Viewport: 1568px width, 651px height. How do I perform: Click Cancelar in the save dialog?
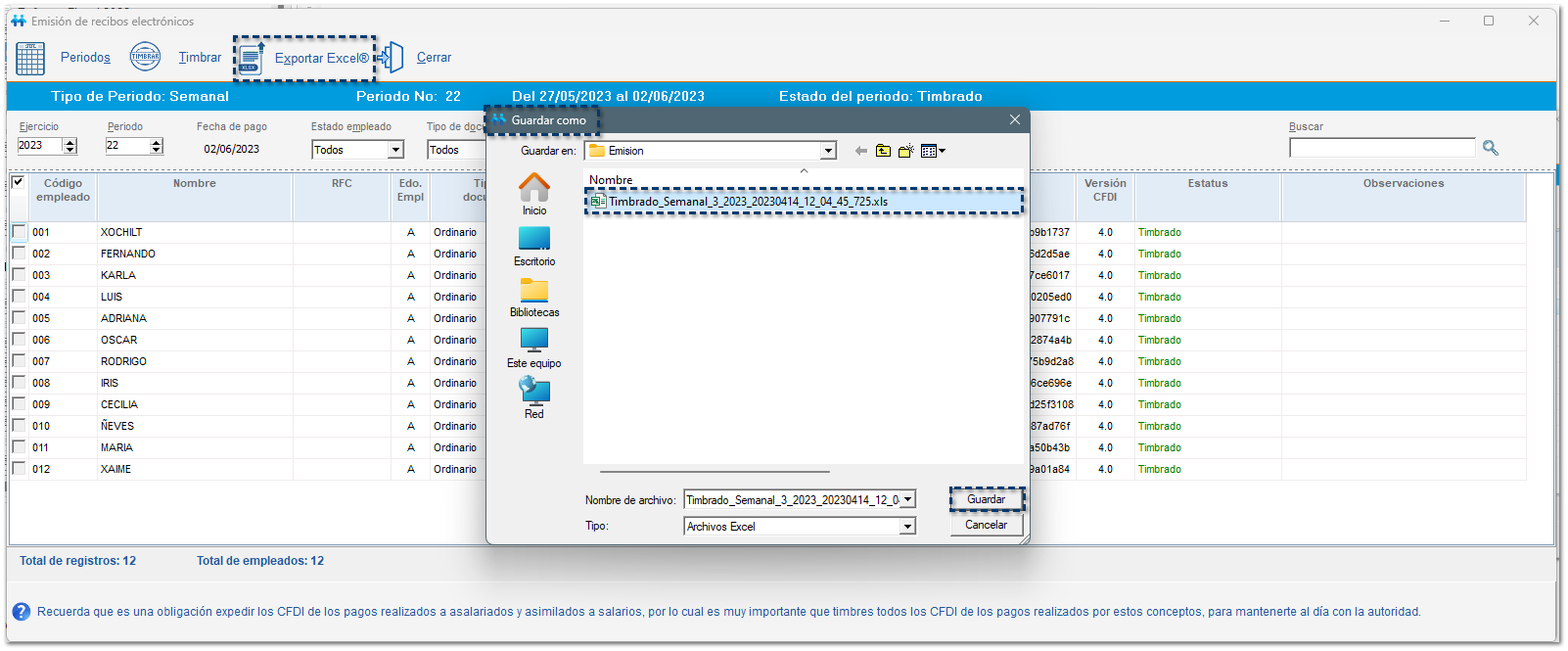pos(986,525)
